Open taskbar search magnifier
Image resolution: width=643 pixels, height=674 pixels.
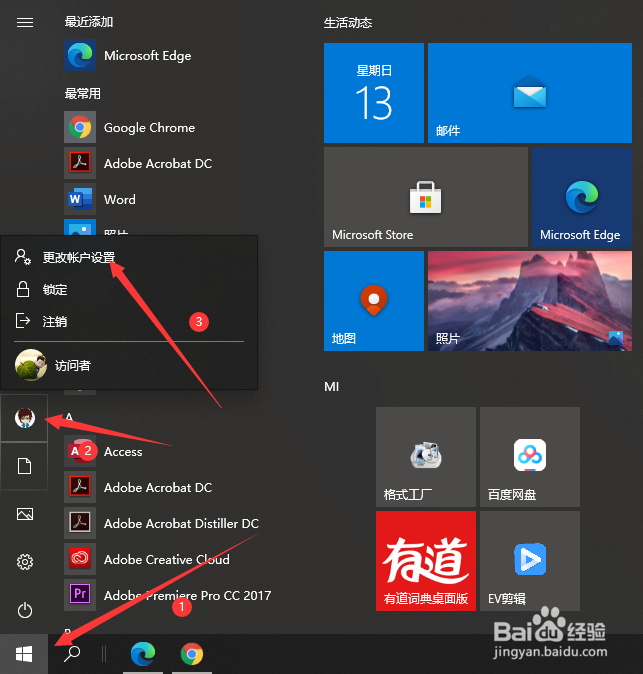click(72, 654)
